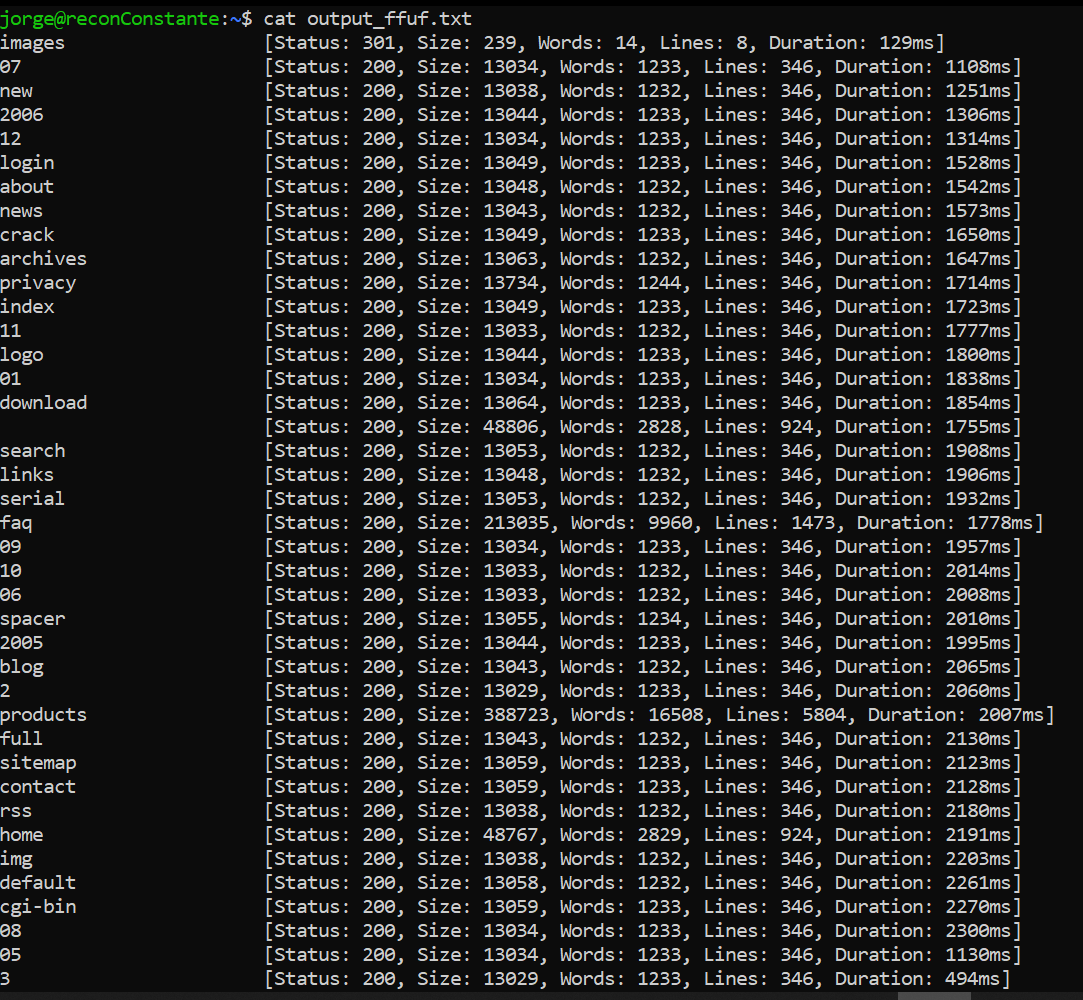Select the 'download' result row

tap(44, 402)
